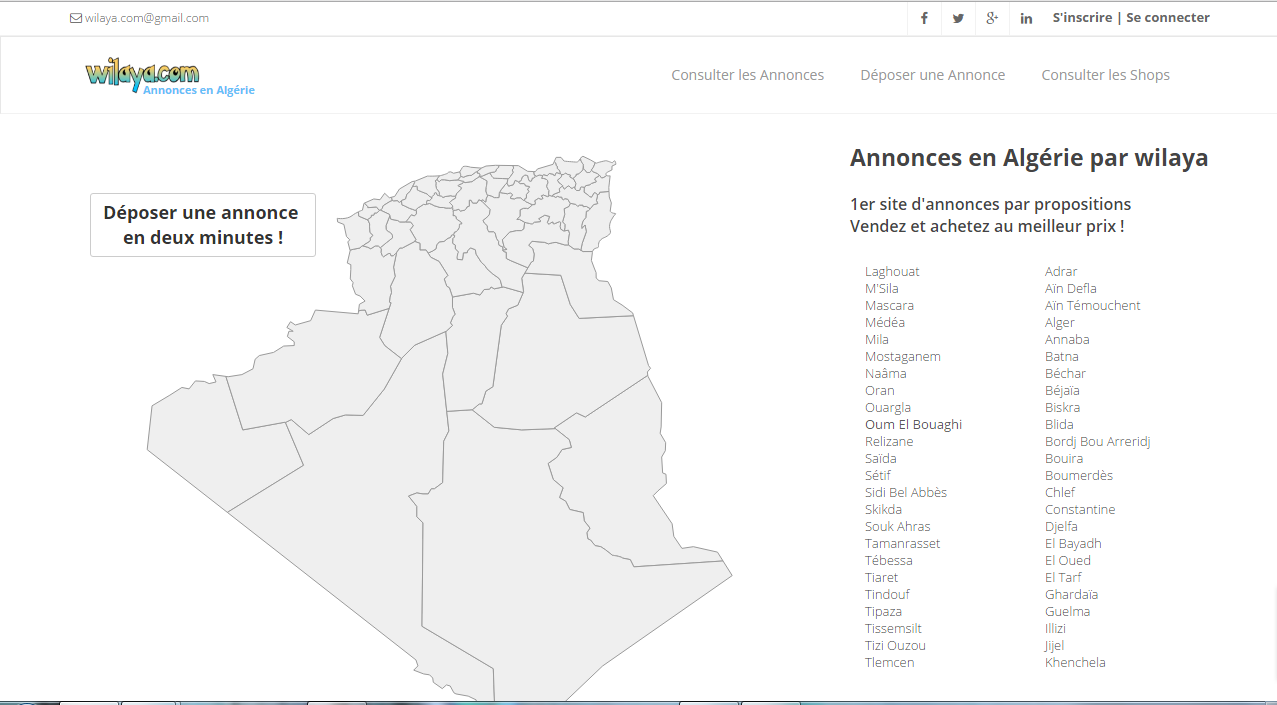Choose Oran in the wilaya list

(879, 391)
